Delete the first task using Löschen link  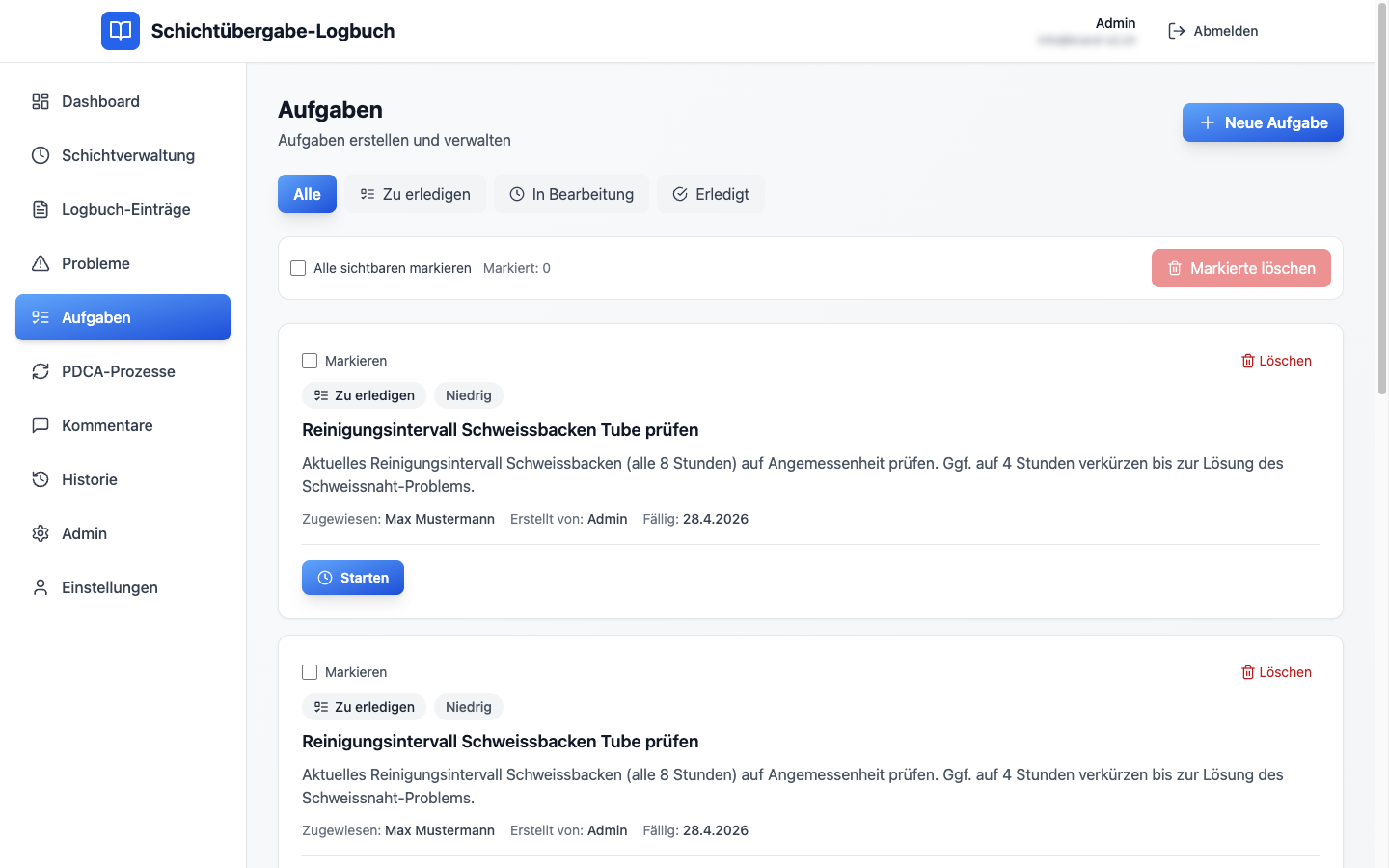coord(1276,361)
